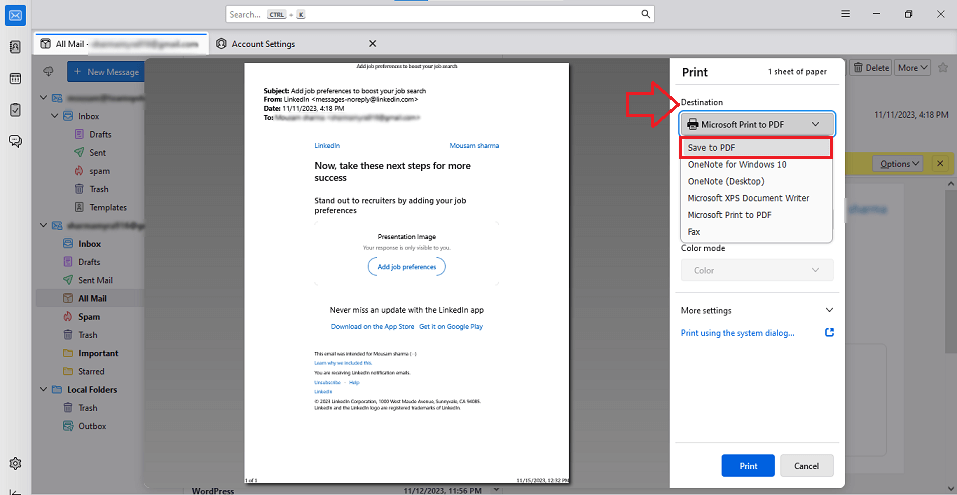Click the scroll up arrow of message pane
The image size is (957, 495).
[x=950, y=183]
